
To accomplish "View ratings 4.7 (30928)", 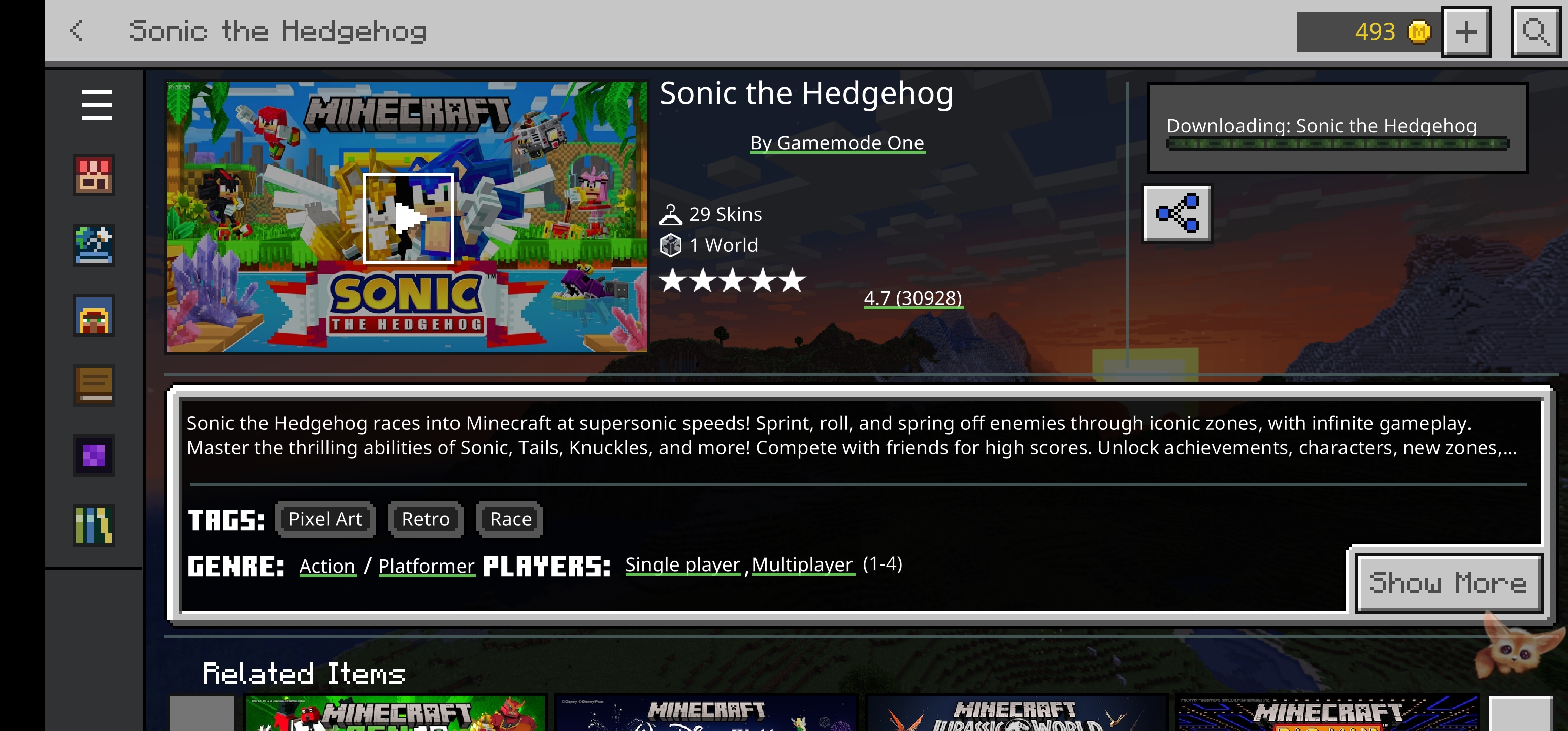I will pyautogui.click(x=913, y=297).
